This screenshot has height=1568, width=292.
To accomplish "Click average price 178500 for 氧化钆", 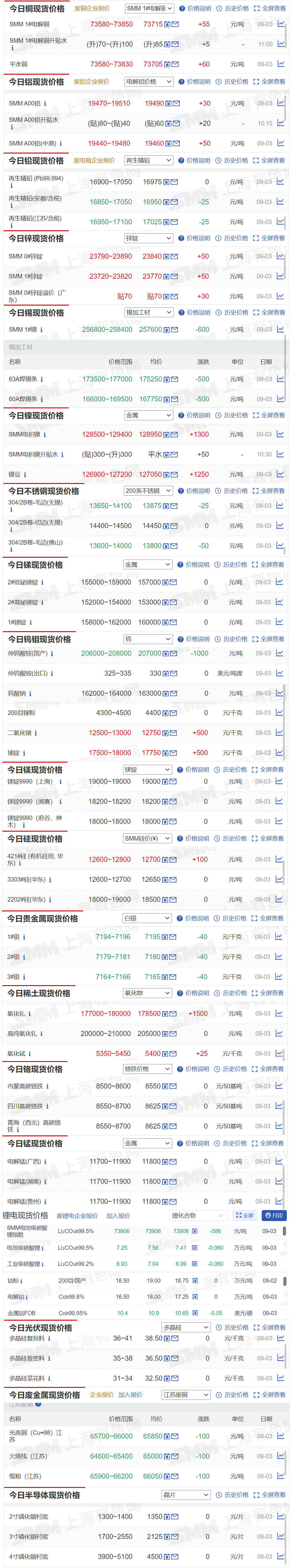I will tap(149, 1014).
